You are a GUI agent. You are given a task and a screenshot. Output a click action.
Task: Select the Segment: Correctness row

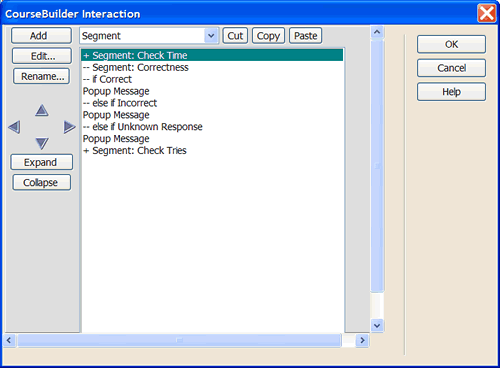(212, 67)
